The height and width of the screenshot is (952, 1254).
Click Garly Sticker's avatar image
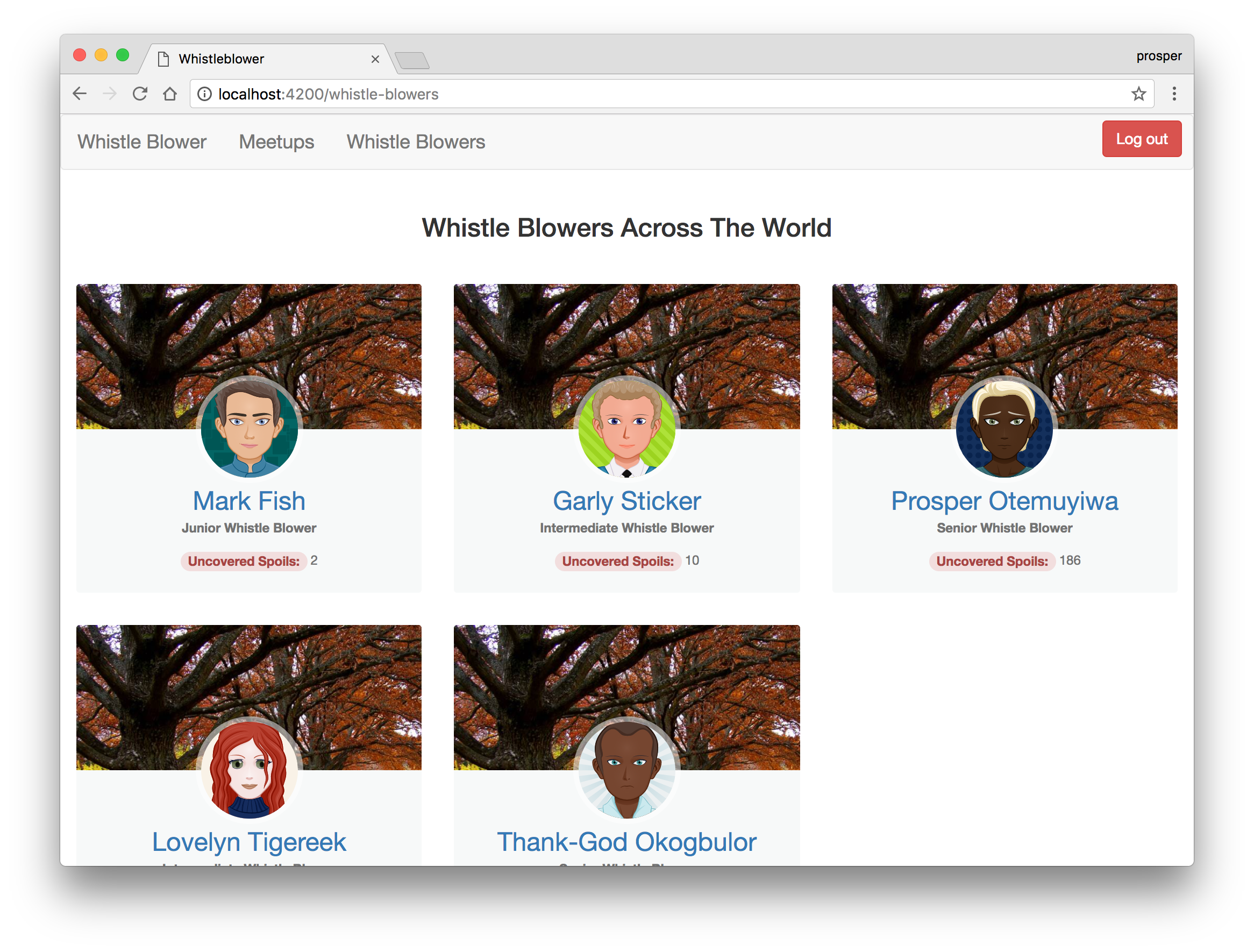626,428
